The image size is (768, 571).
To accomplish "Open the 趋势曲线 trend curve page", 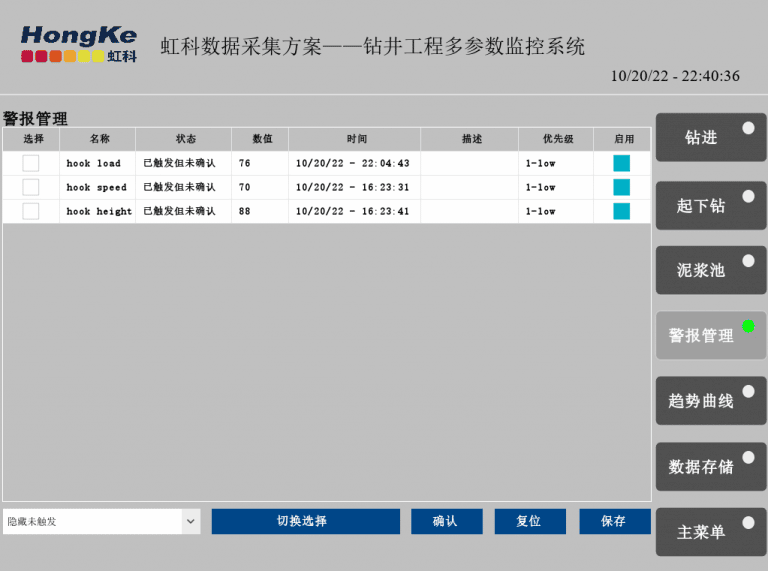I will (710, 401).
